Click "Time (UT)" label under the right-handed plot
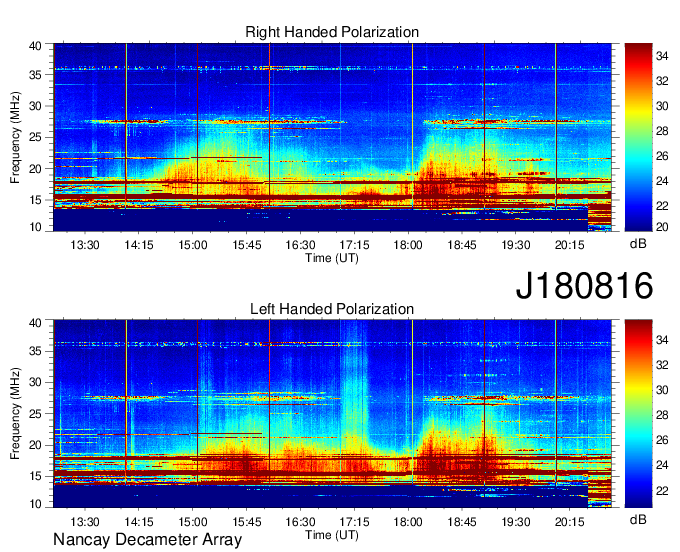680x552 pixels. coord(332,258)
